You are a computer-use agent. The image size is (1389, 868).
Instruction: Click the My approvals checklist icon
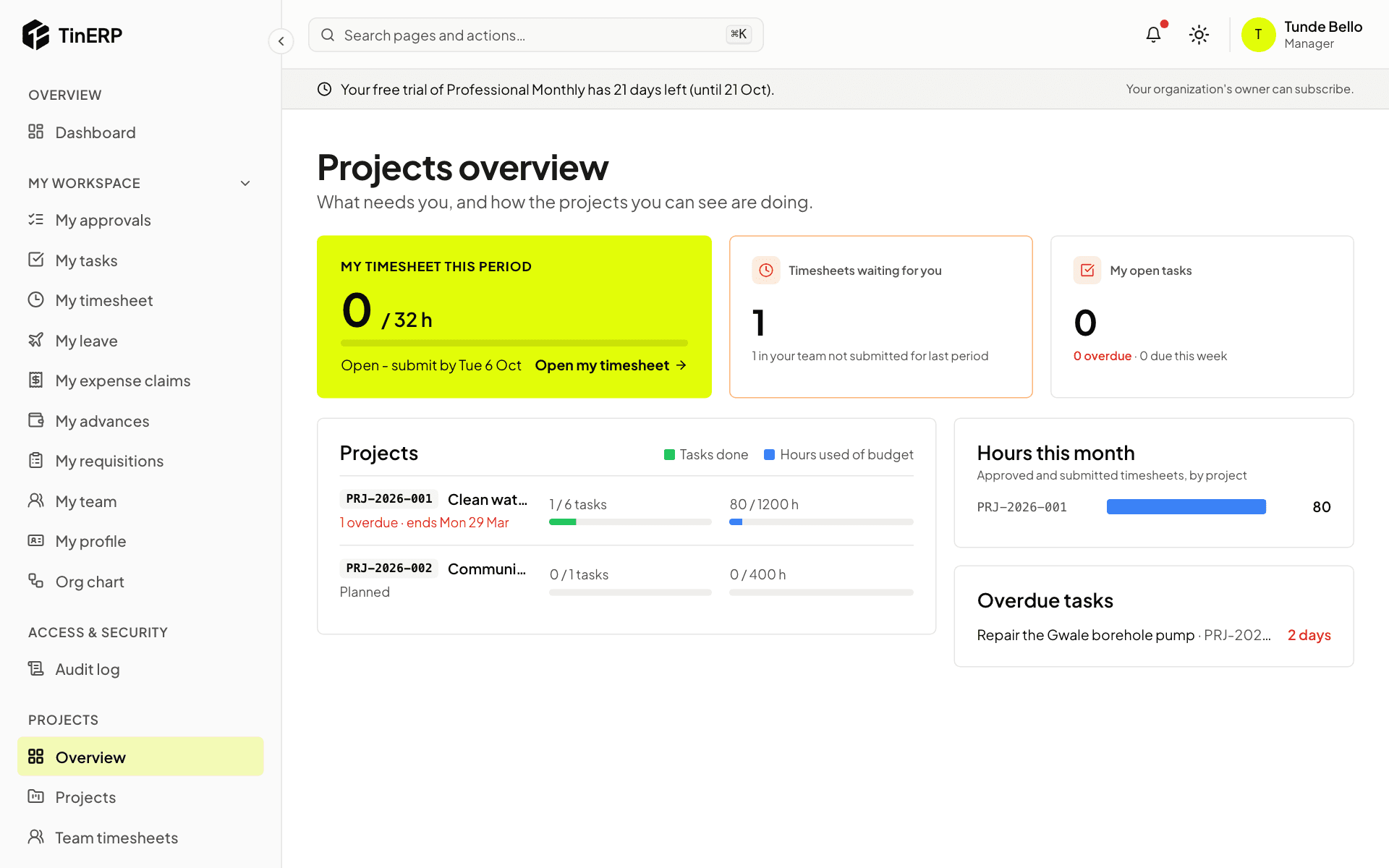pos(36,219)
